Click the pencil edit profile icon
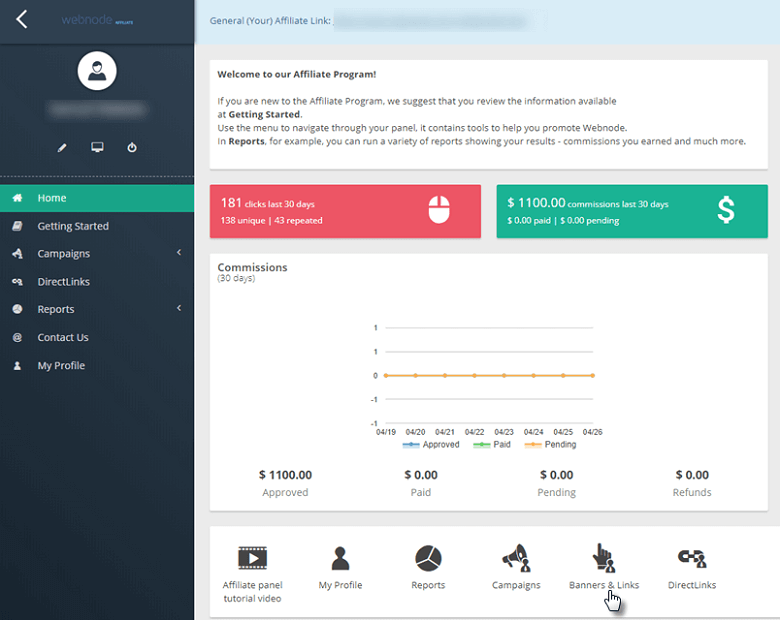 (62, 148)
